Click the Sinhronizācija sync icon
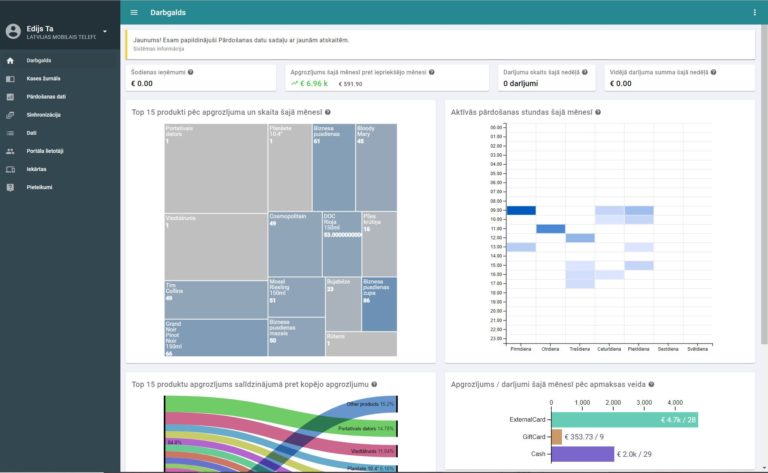The width and height of the screenshot is (768, 473). (x=10, y=115)
